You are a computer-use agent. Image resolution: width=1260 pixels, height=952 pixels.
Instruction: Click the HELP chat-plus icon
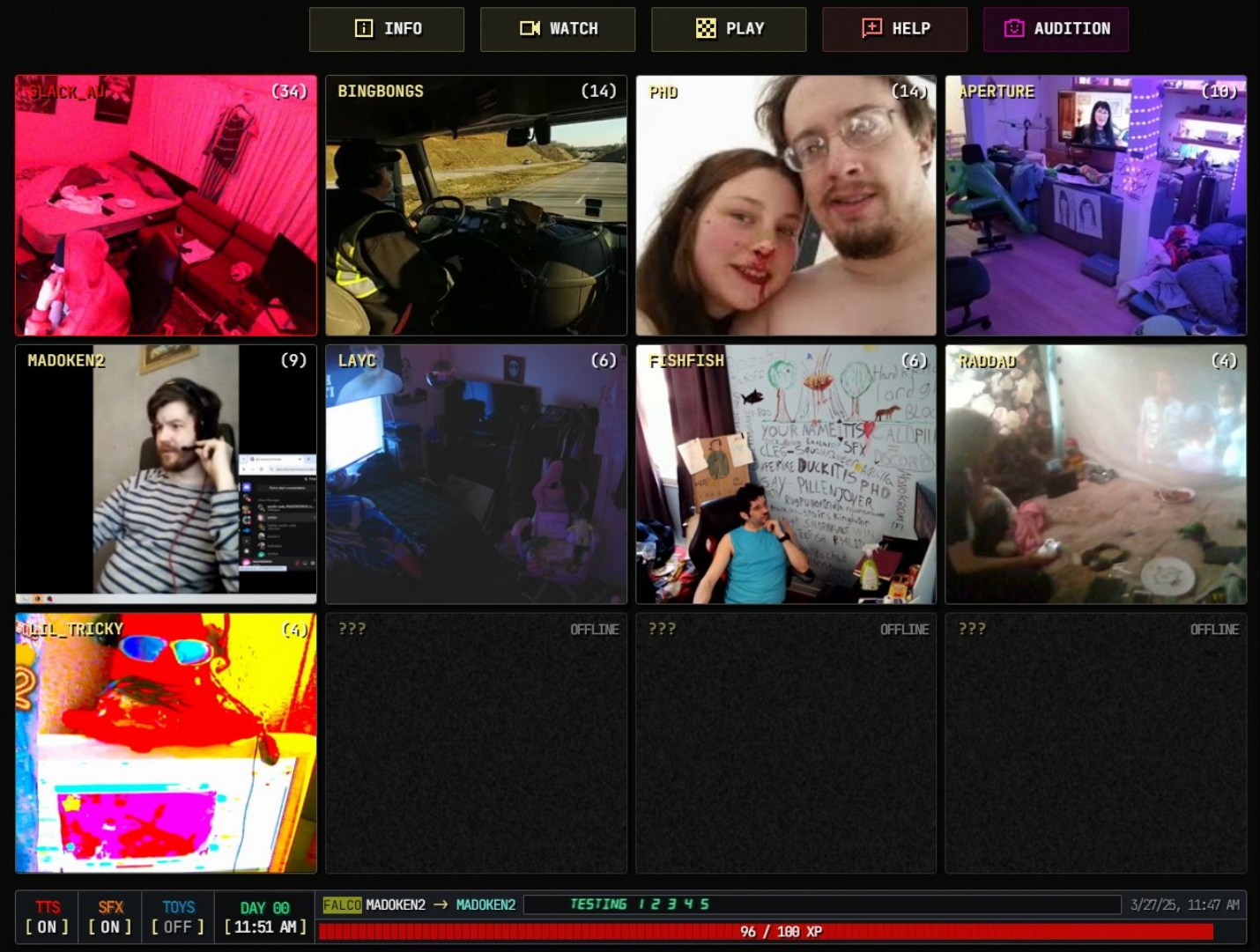pyautogui.click(x=871, y=28)
